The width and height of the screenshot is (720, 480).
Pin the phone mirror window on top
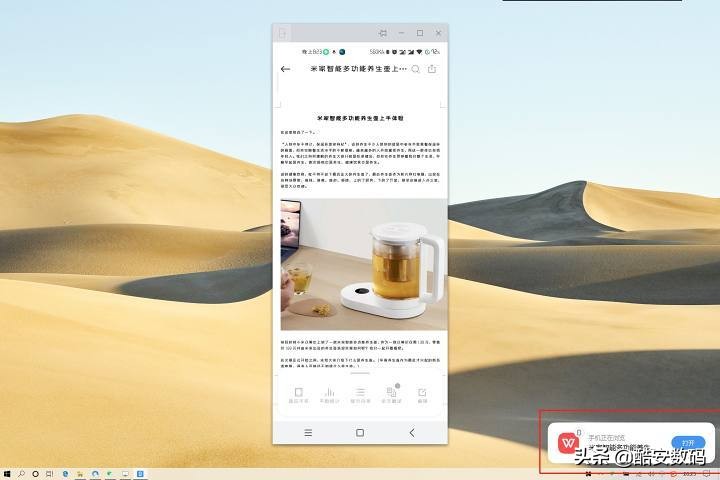pos(382,33)
